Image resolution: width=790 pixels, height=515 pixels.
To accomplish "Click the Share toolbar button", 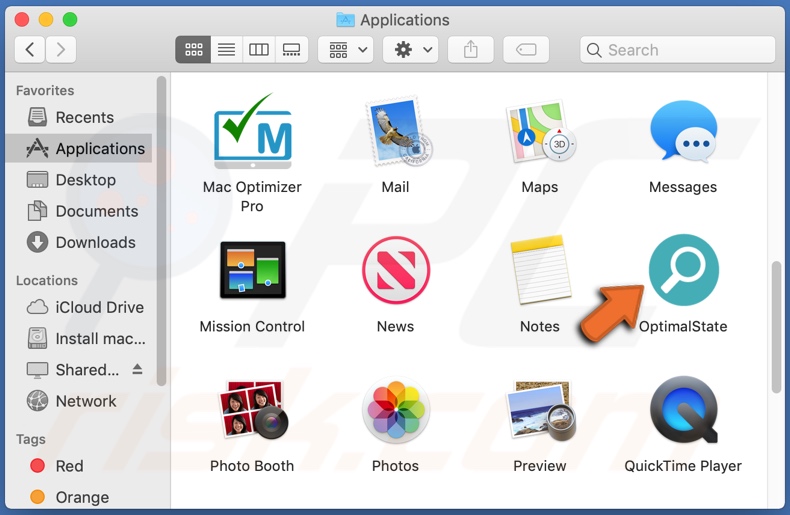I will coord(471,49).
